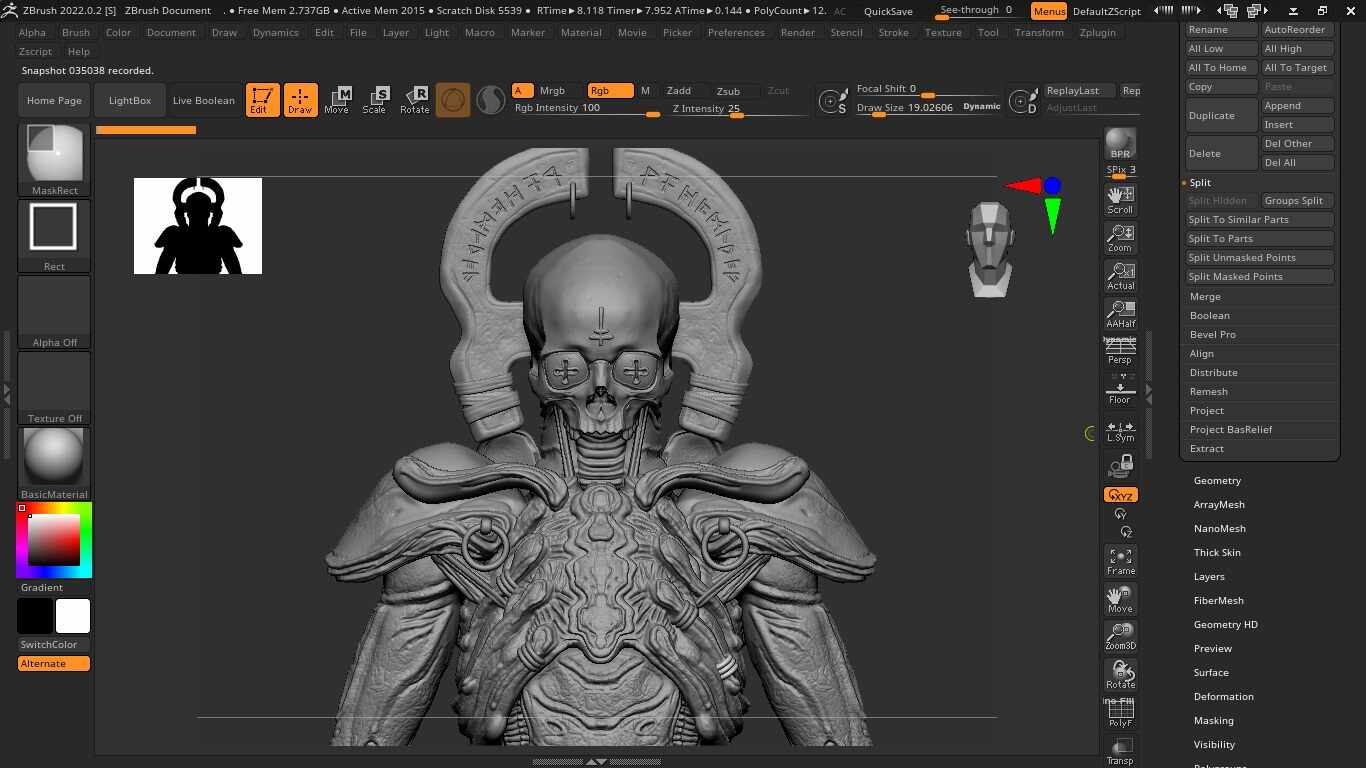Screen dimensions: 1366x768
Task: Open LightBox browser
Action: click(x=130, y=101)
